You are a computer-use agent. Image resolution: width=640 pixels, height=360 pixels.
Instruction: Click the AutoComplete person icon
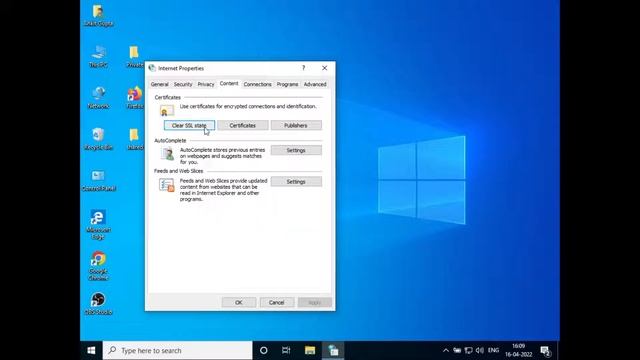pyautogui.click(x=167, y=154)
